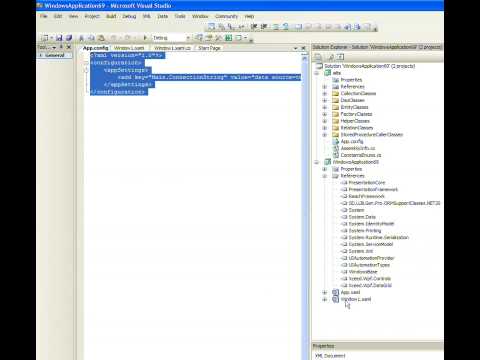Screen dimensions: 480x360
Task: Expand the App.xaml node
Action: coord(325,292)
